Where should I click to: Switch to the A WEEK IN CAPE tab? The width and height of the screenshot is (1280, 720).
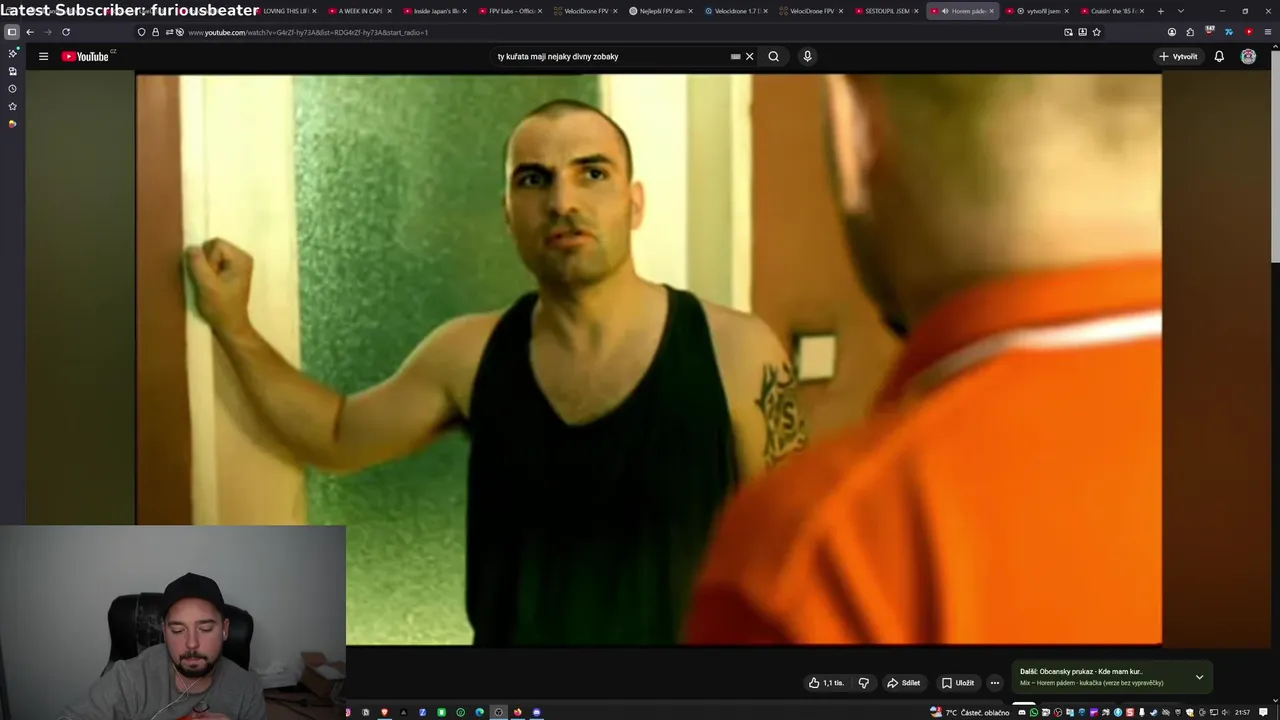click(x=360, y=11)
